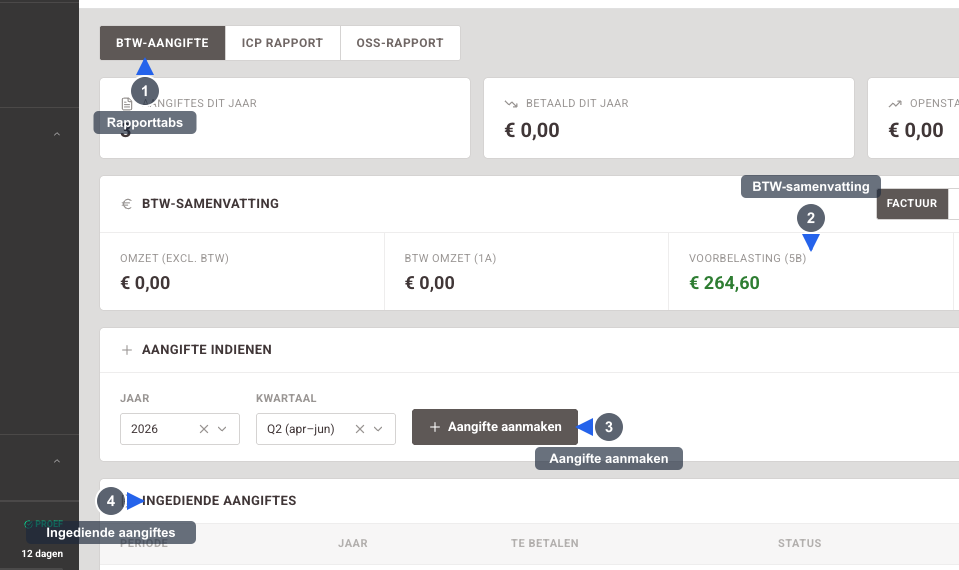Expand the Kwartaal dropdown chevron

tap(379, 429)
